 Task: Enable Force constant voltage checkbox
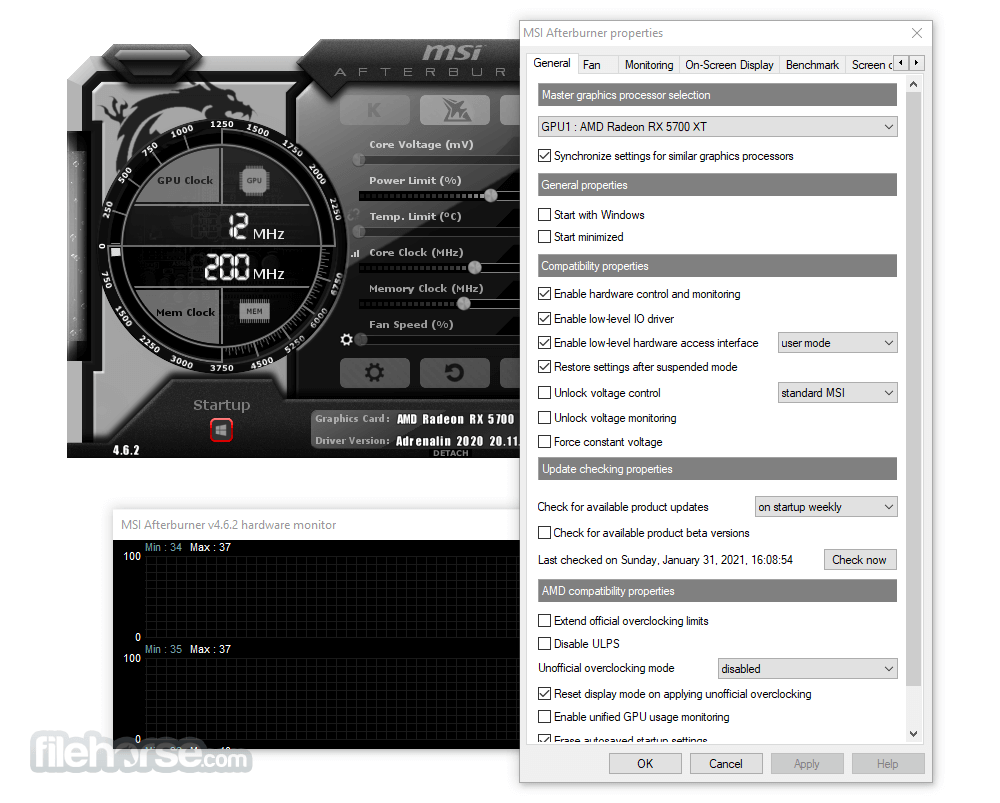[x=600, y=442]
